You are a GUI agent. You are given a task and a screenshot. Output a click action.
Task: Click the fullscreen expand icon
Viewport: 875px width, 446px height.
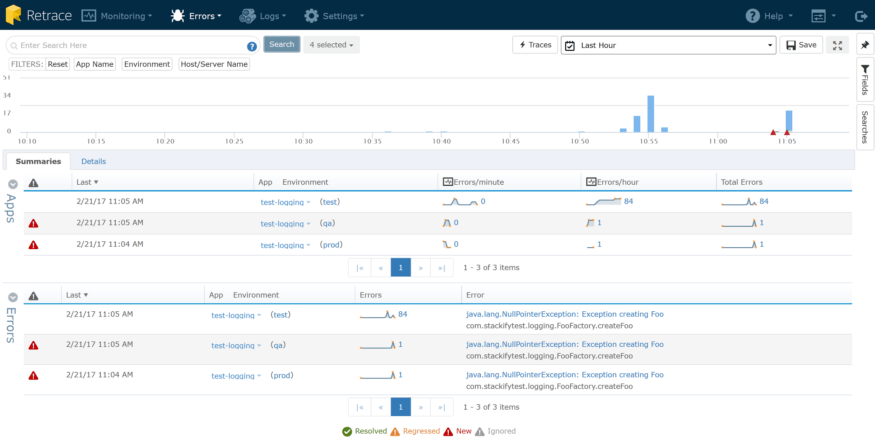837,45
